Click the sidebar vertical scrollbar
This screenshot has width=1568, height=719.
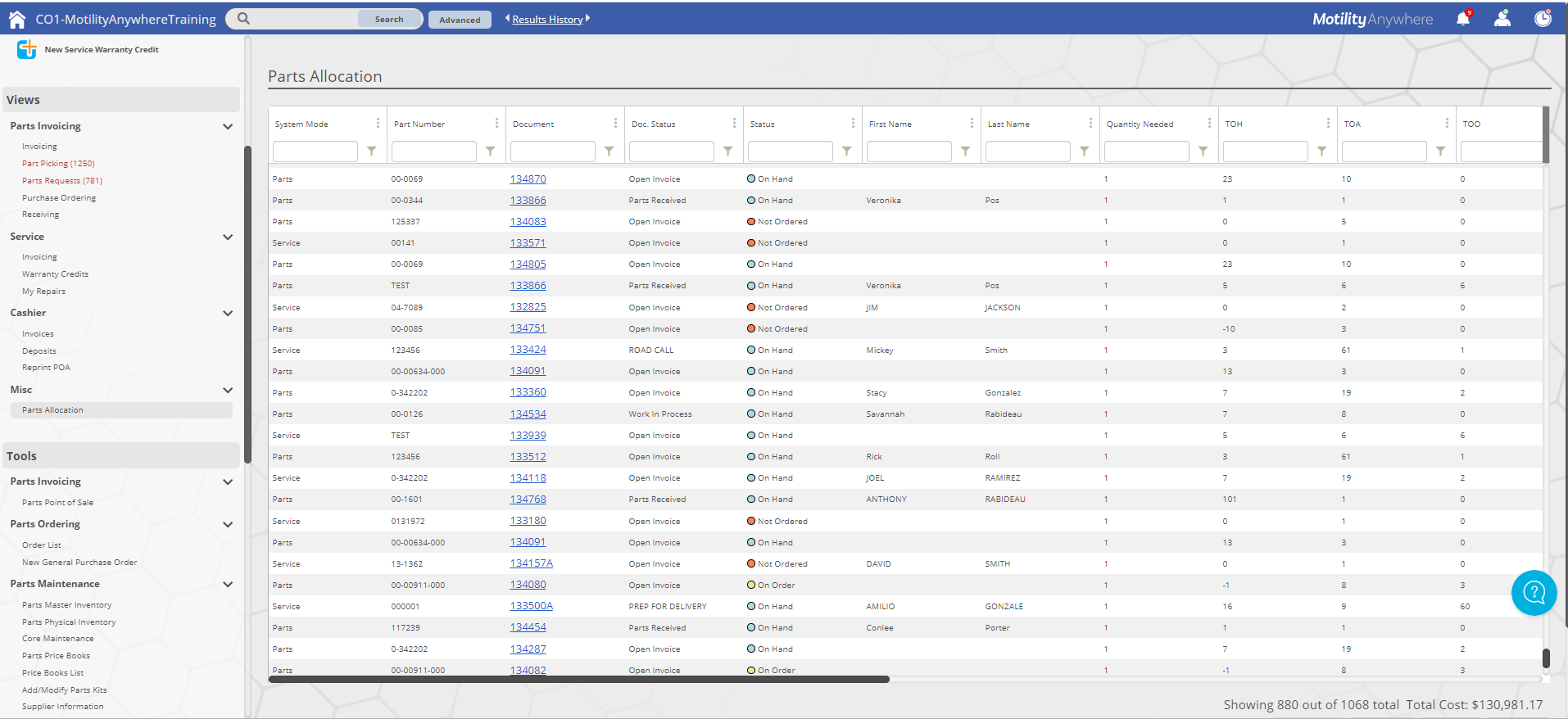(247, 305)
